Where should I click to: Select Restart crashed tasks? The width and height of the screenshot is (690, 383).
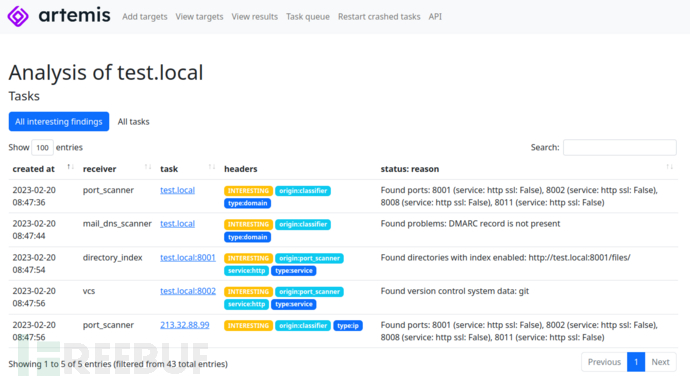tap(379, 17)
